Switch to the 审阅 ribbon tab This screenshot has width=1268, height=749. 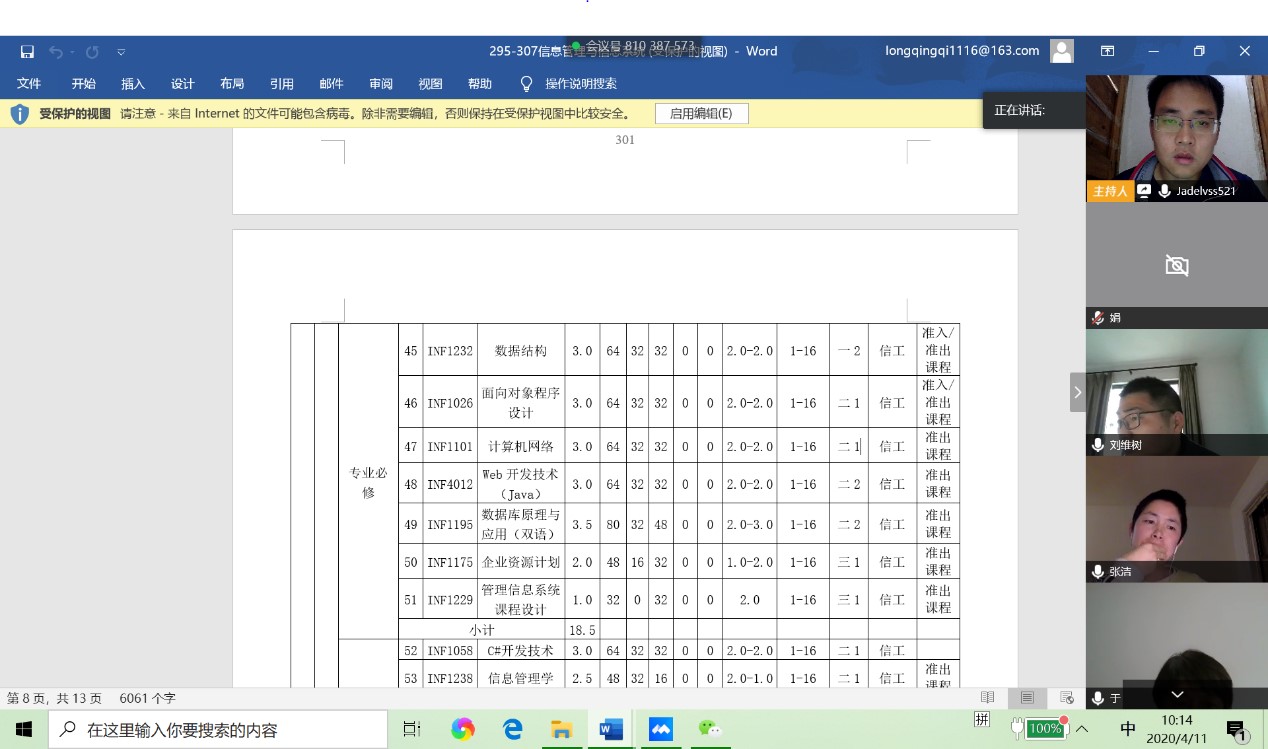pos(380,84)
